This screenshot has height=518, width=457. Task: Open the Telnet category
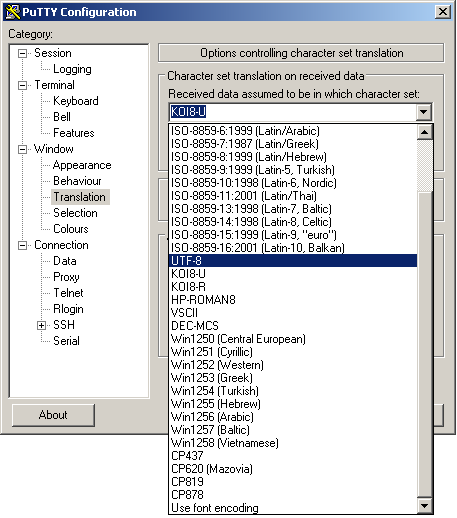tap(68, 293)
